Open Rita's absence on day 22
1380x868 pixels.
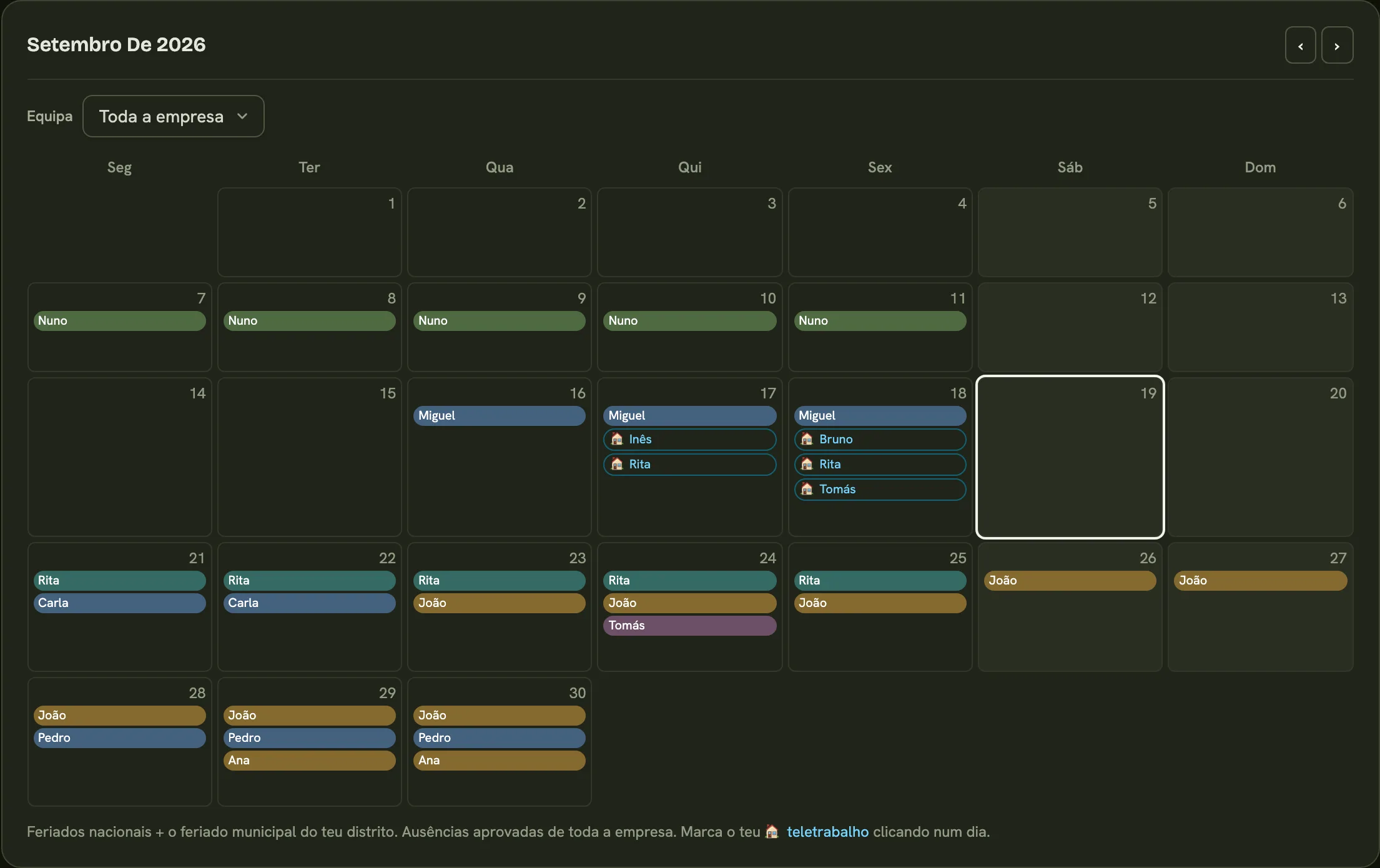[309, 580]
